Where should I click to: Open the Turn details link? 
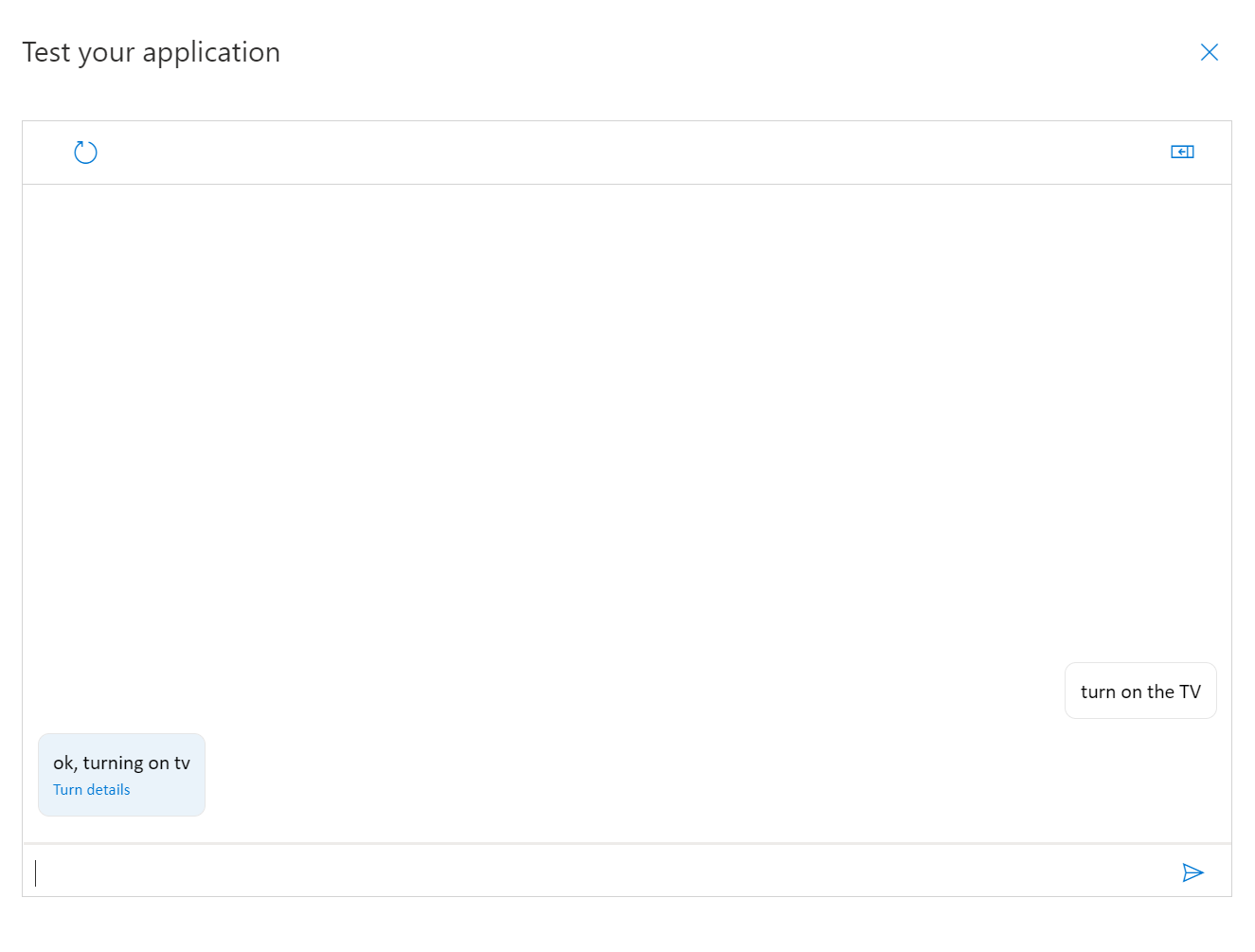coord(92,790)
